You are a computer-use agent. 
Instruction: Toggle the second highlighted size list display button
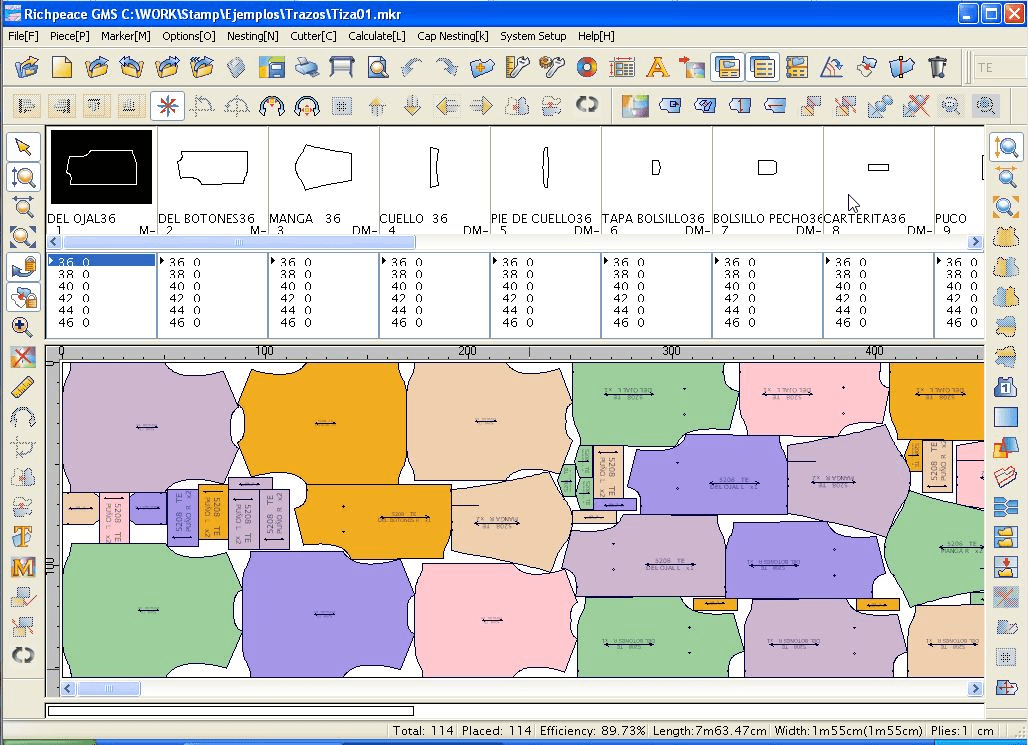[762, 68]
